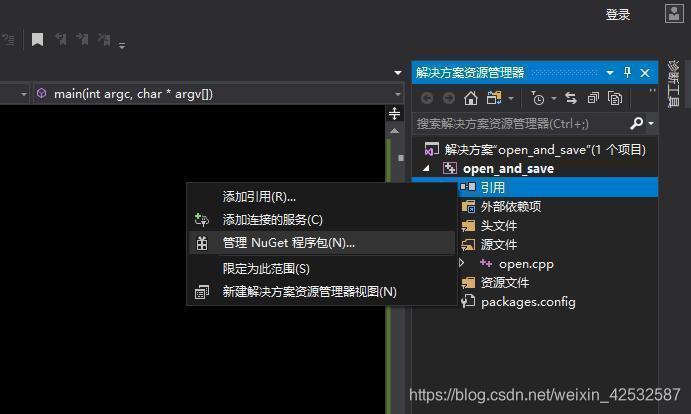The image size is (691, 414).
Task: Open switch views dropdown arrow
Action: pos(511,98)
